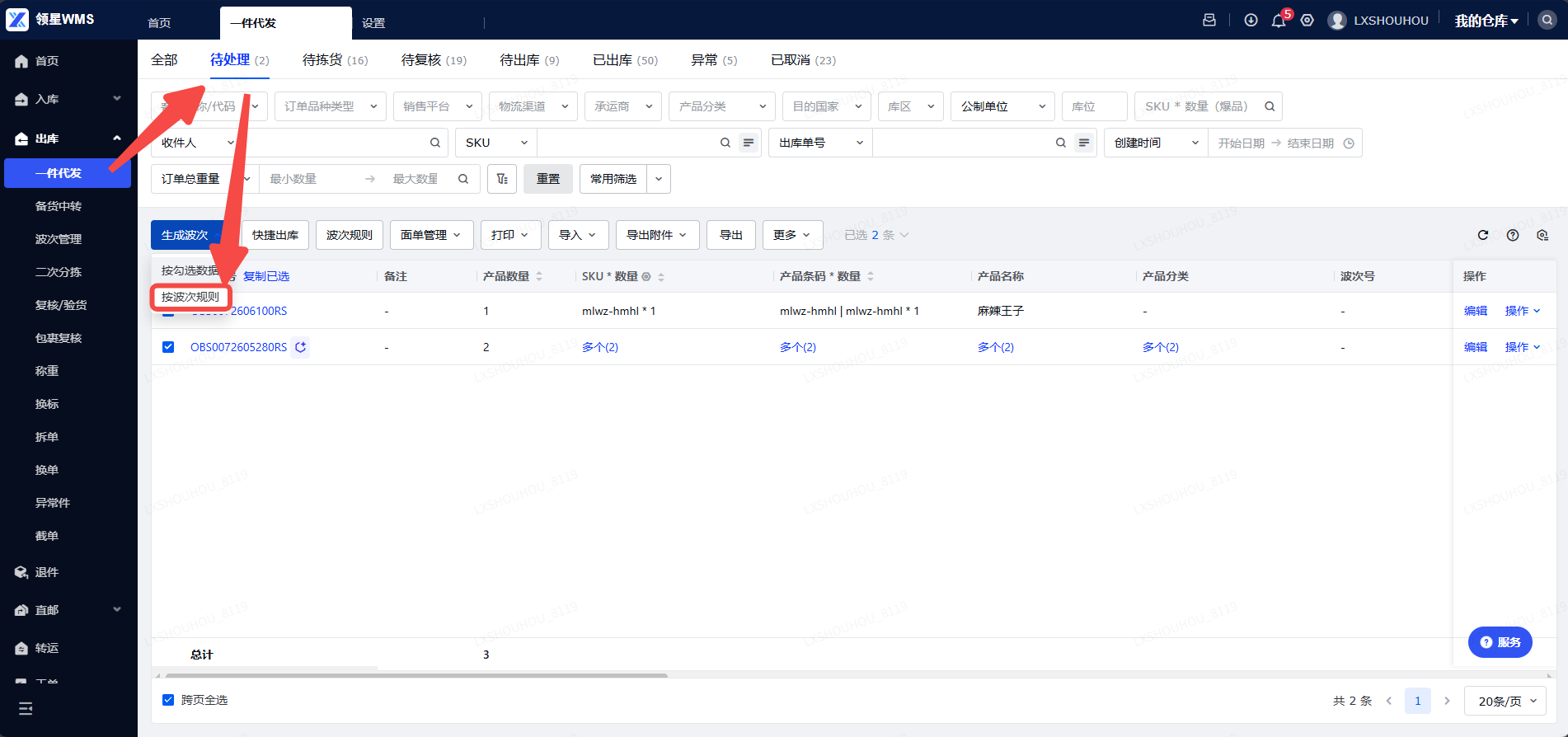Switch to the 待拣货 (16) tab
1568x737 pixels.
coord(335,60)
